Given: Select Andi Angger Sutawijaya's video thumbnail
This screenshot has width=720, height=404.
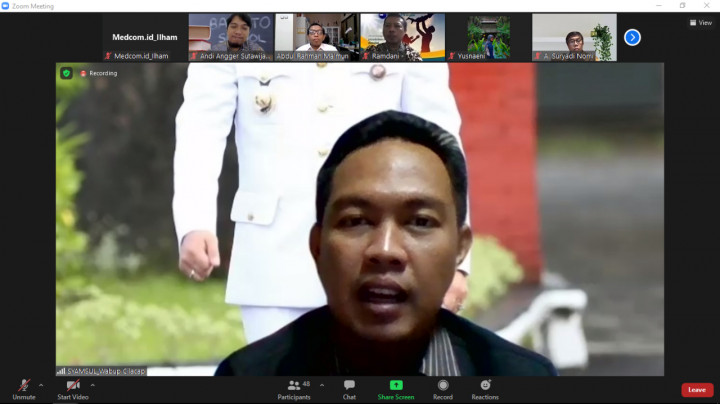Looking at the screenshot, I should tap(231, 37).
